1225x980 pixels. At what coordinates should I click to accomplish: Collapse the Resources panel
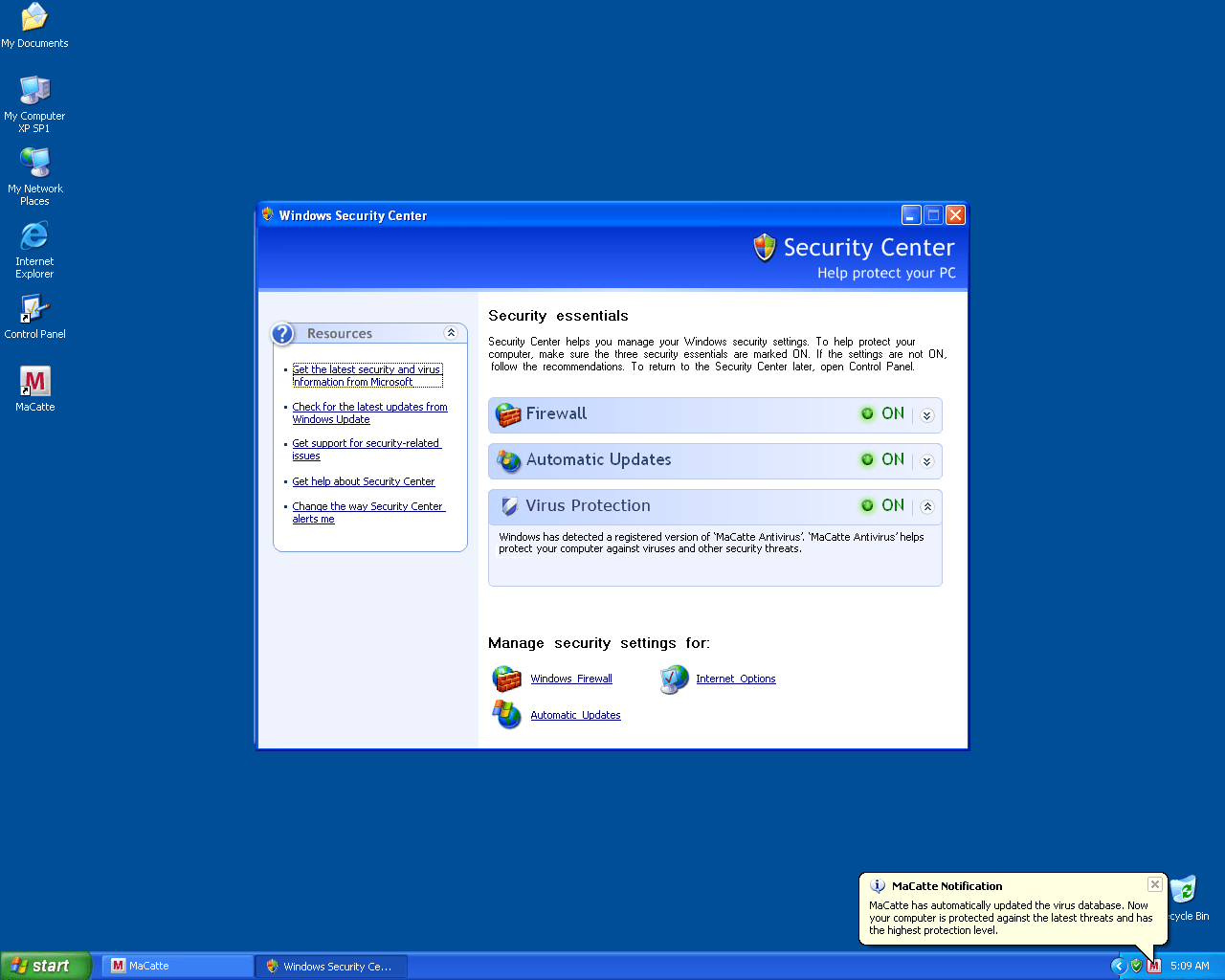451,333
